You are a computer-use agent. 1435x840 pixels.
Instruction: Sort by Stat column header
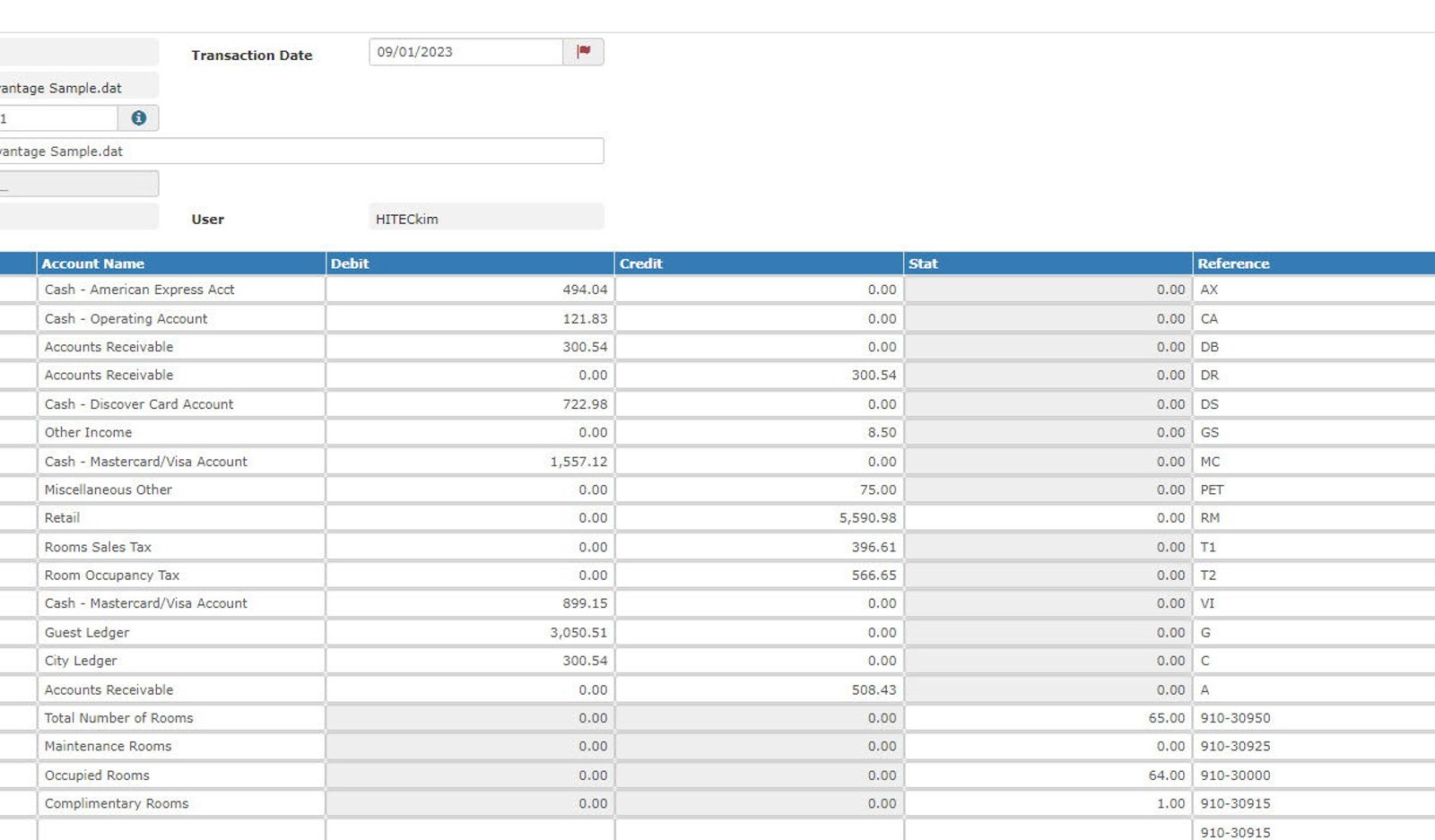pos(1048,264)
